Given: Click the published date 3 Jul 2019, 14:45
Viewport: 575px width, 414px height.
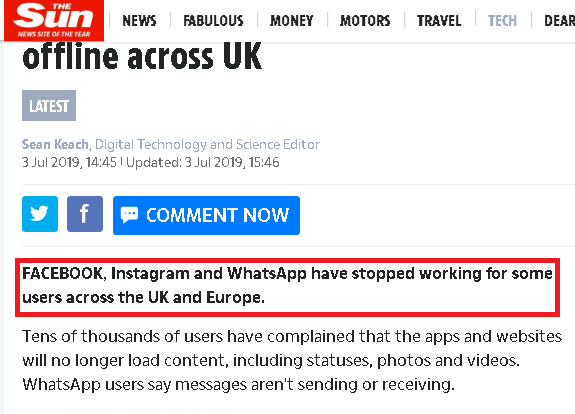Looking at the screenshot, I should 69,162.
